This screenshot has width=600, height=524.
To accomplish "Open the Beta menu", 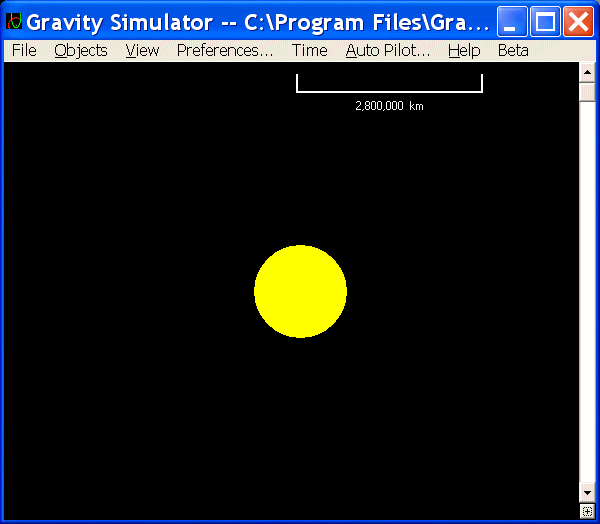I will pyautogui.click(x=513, y=51).
